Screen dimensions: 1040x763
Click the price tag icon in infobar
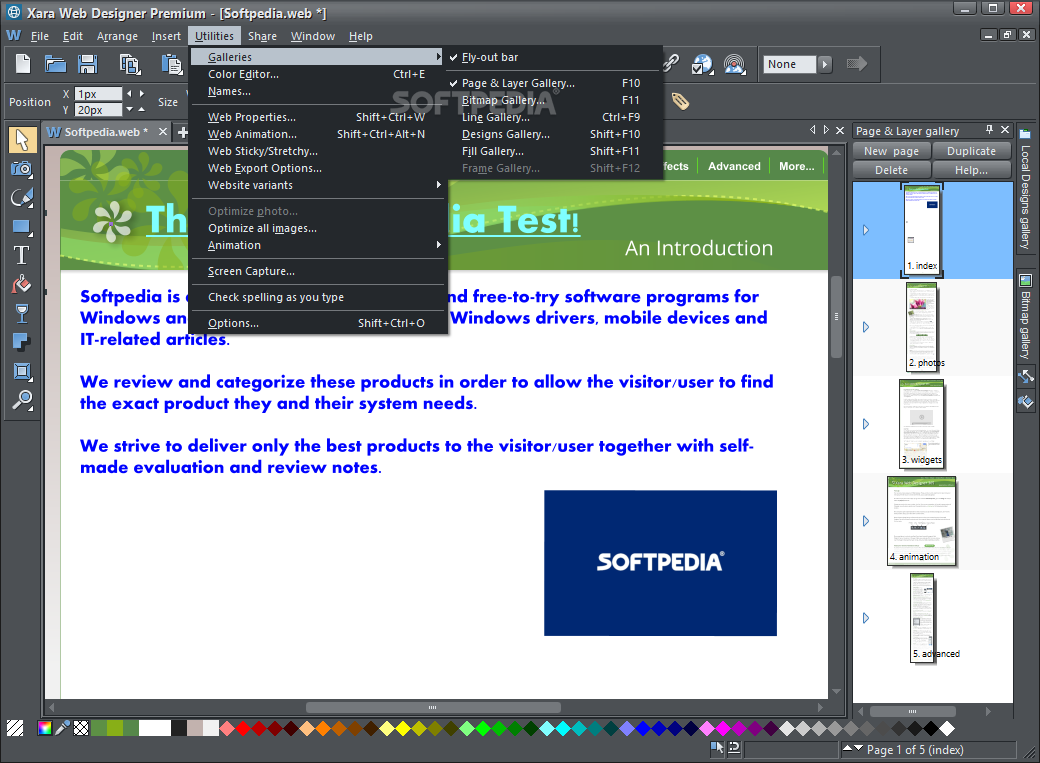tap(680, 101)
